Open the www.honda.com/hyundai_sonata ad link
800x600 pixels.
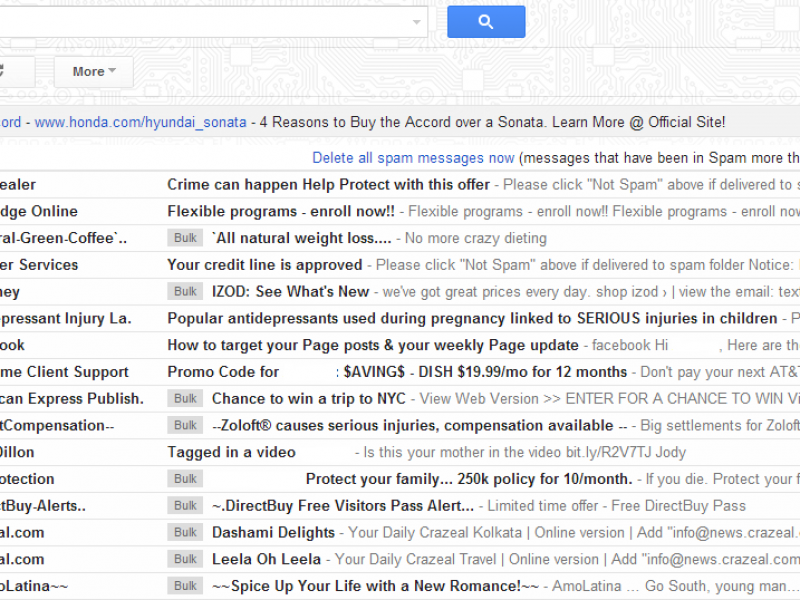point(140,122)
